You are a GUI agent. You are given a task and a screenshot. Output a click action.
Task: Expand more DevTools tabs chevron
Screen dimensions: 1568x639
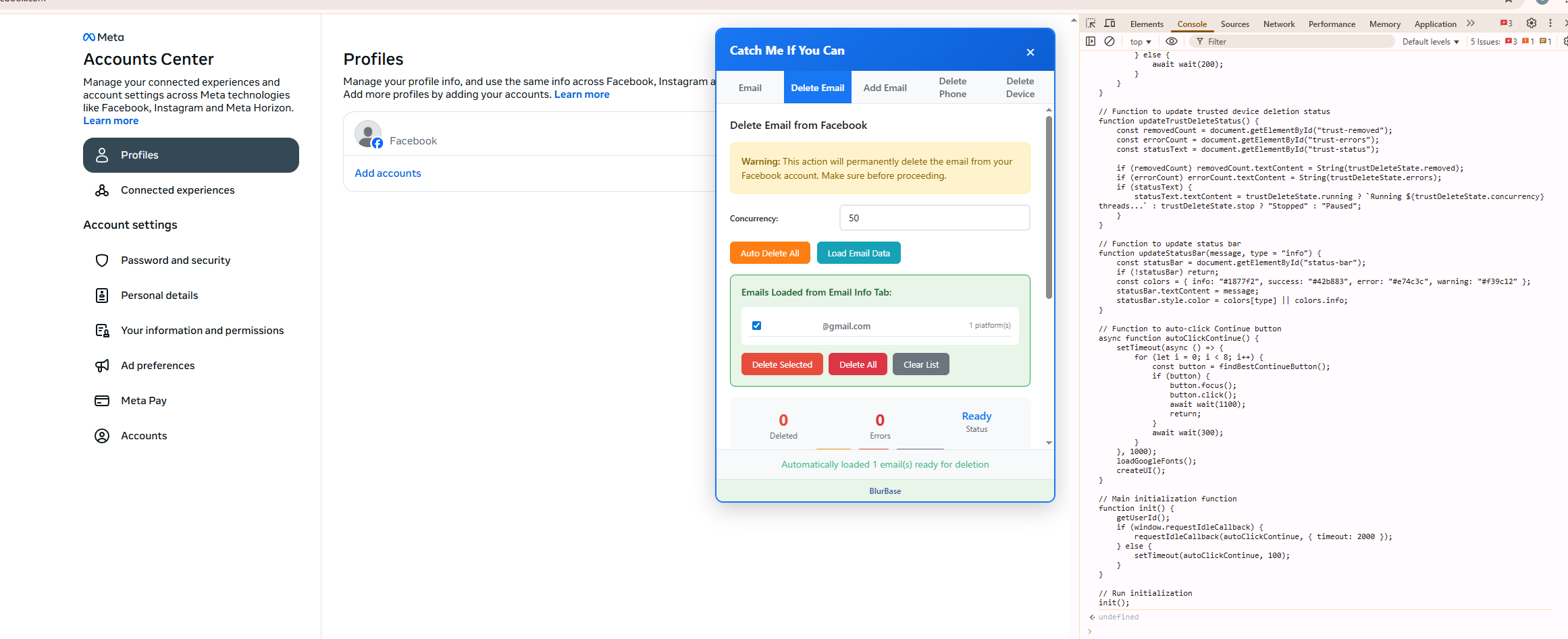pos(1471,24)
